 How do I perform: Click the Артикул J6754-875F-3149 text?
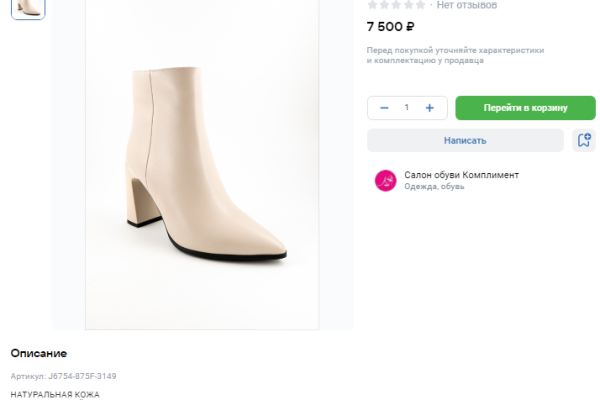coord(63,376)
